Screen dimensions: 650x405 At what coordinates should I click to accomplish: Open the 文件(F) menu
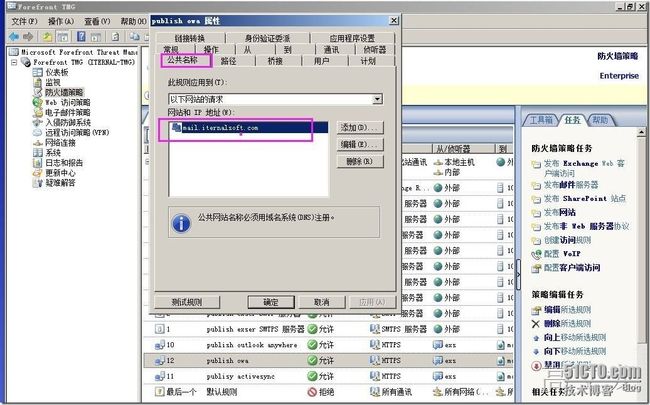pos(24,22)
